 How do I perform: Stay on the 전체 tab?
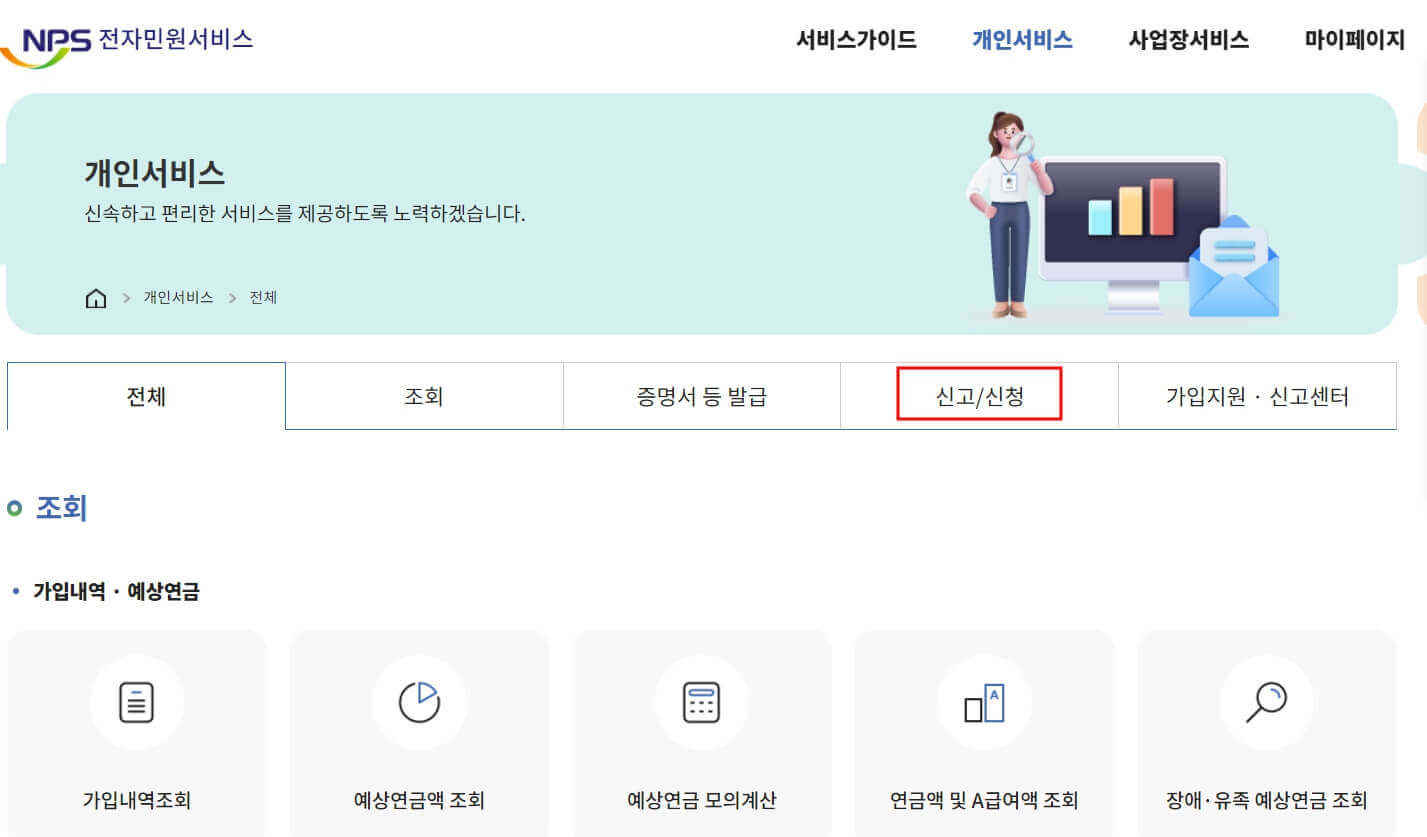click(146, 395)
